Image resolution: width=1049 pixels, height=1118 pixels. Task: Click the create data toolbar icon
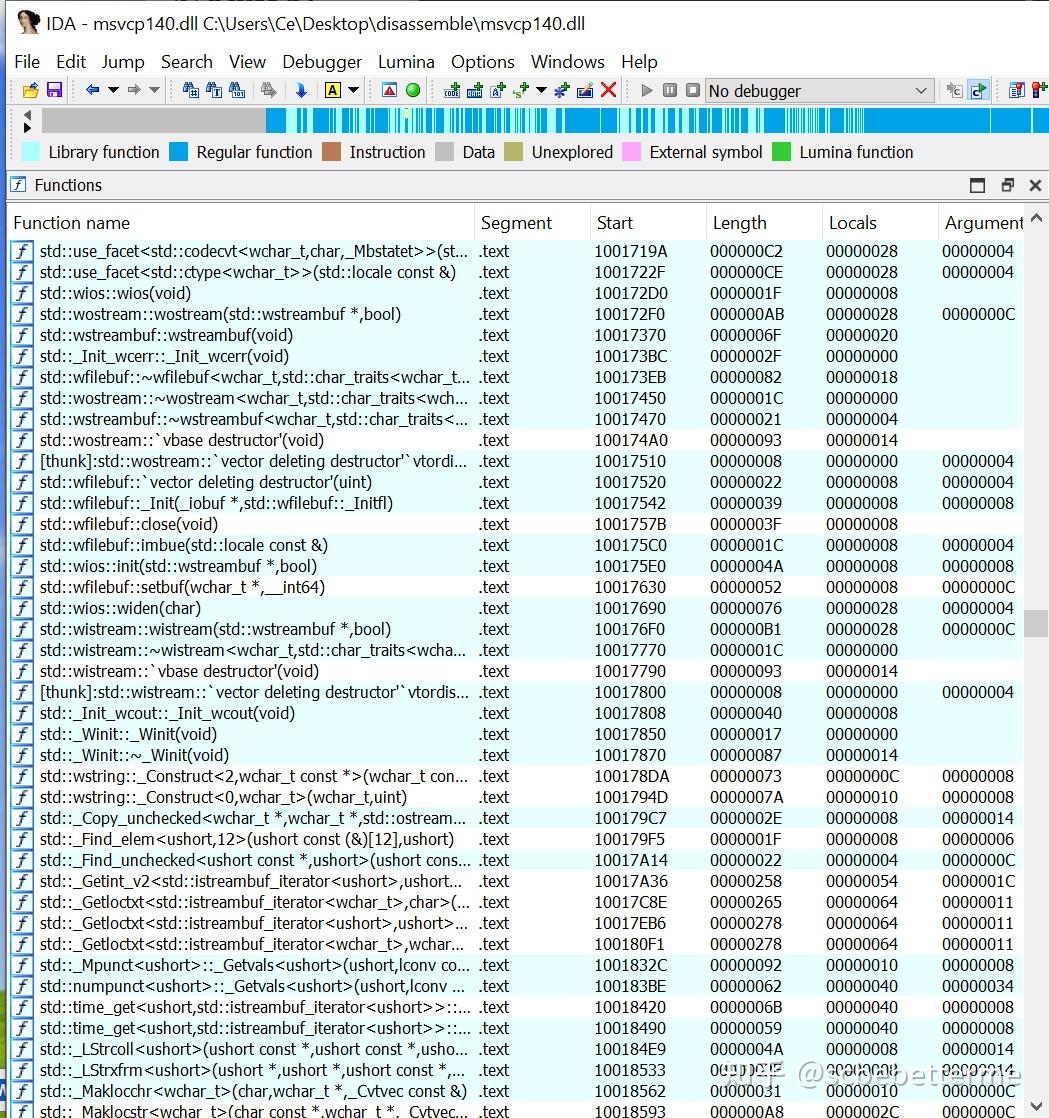pos(475,91)
